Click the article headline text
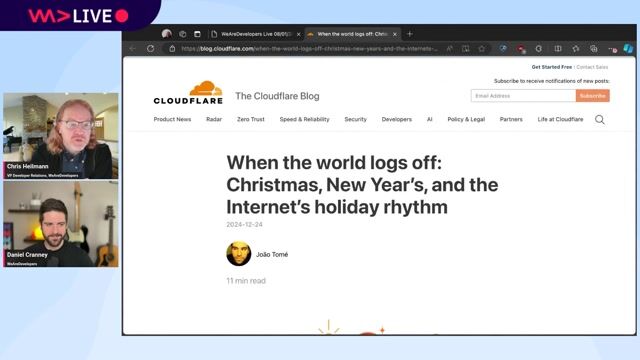 (x=362, y=185)
